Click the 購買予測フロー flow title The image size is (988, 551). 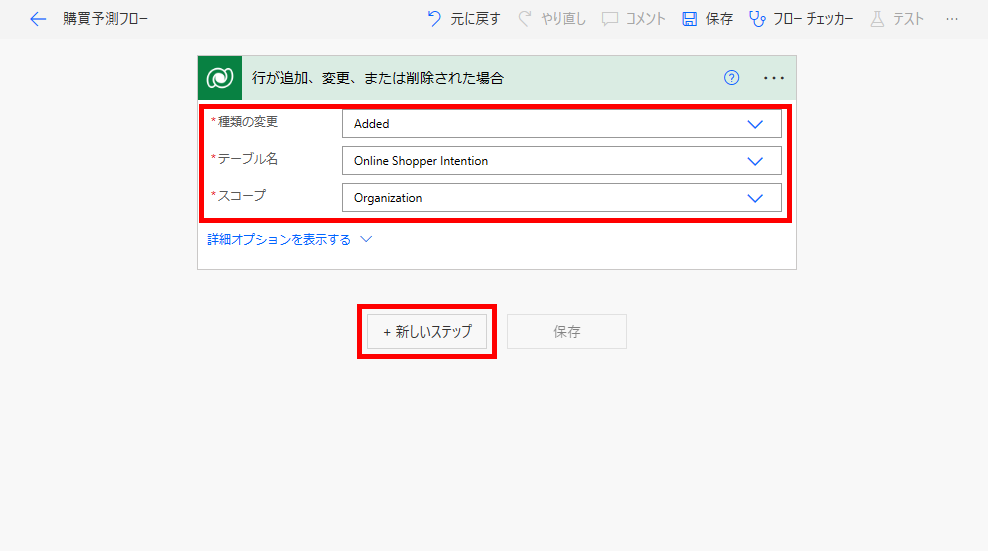pos(105,19)
